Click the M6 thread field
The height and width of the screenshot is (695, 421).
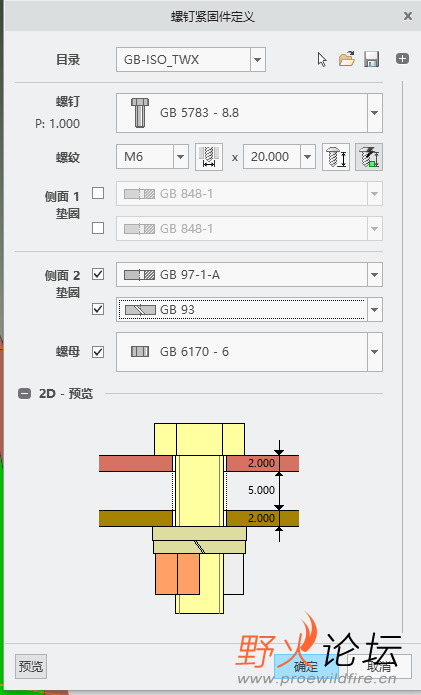(144, 157)
